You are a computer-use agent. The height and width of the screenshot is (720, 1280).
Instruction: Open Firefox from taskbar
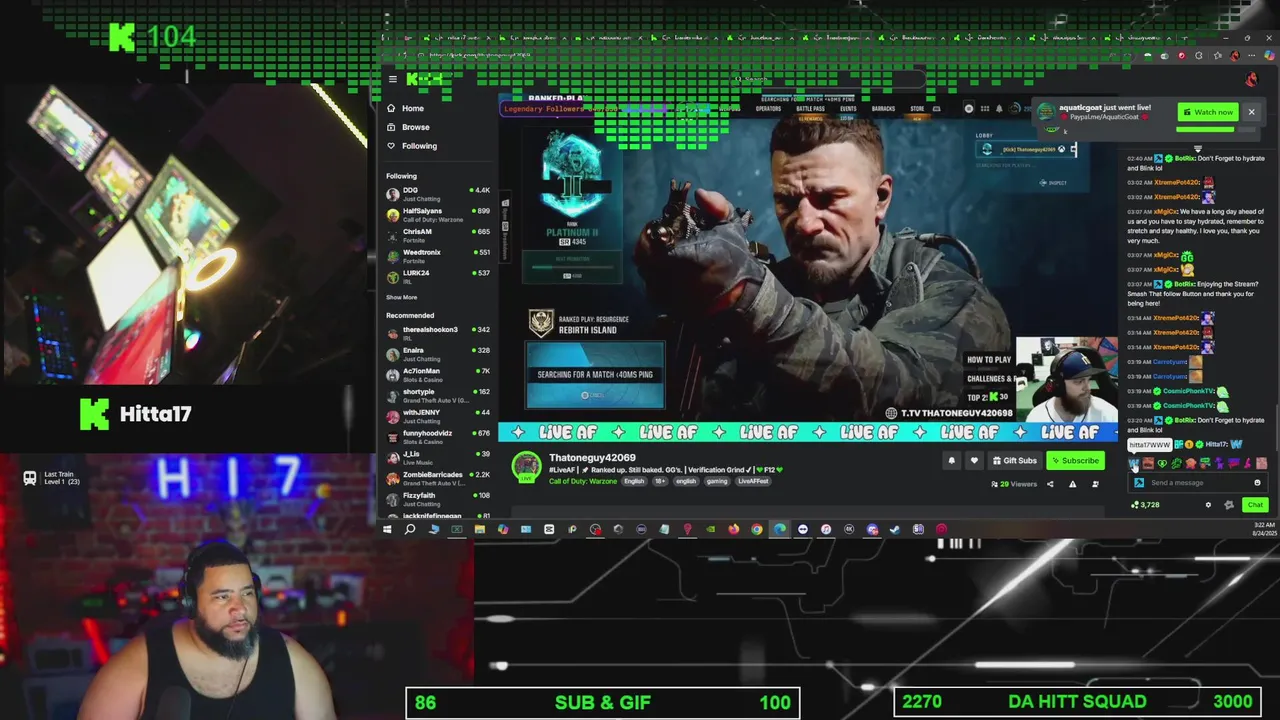click(733, 529)
